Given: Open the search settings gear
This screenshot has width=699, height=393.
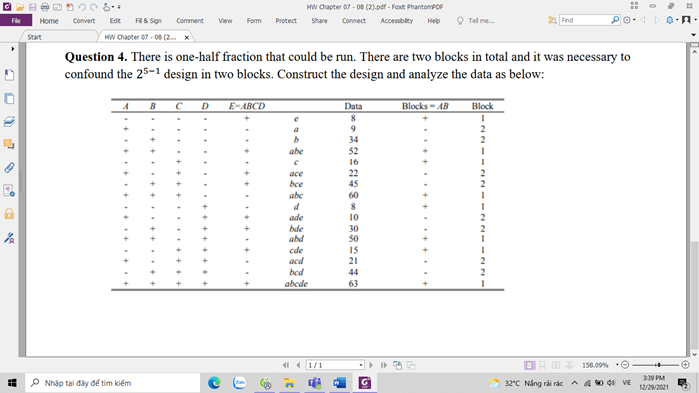Looking at the screenshot, I should pos(627,20).
